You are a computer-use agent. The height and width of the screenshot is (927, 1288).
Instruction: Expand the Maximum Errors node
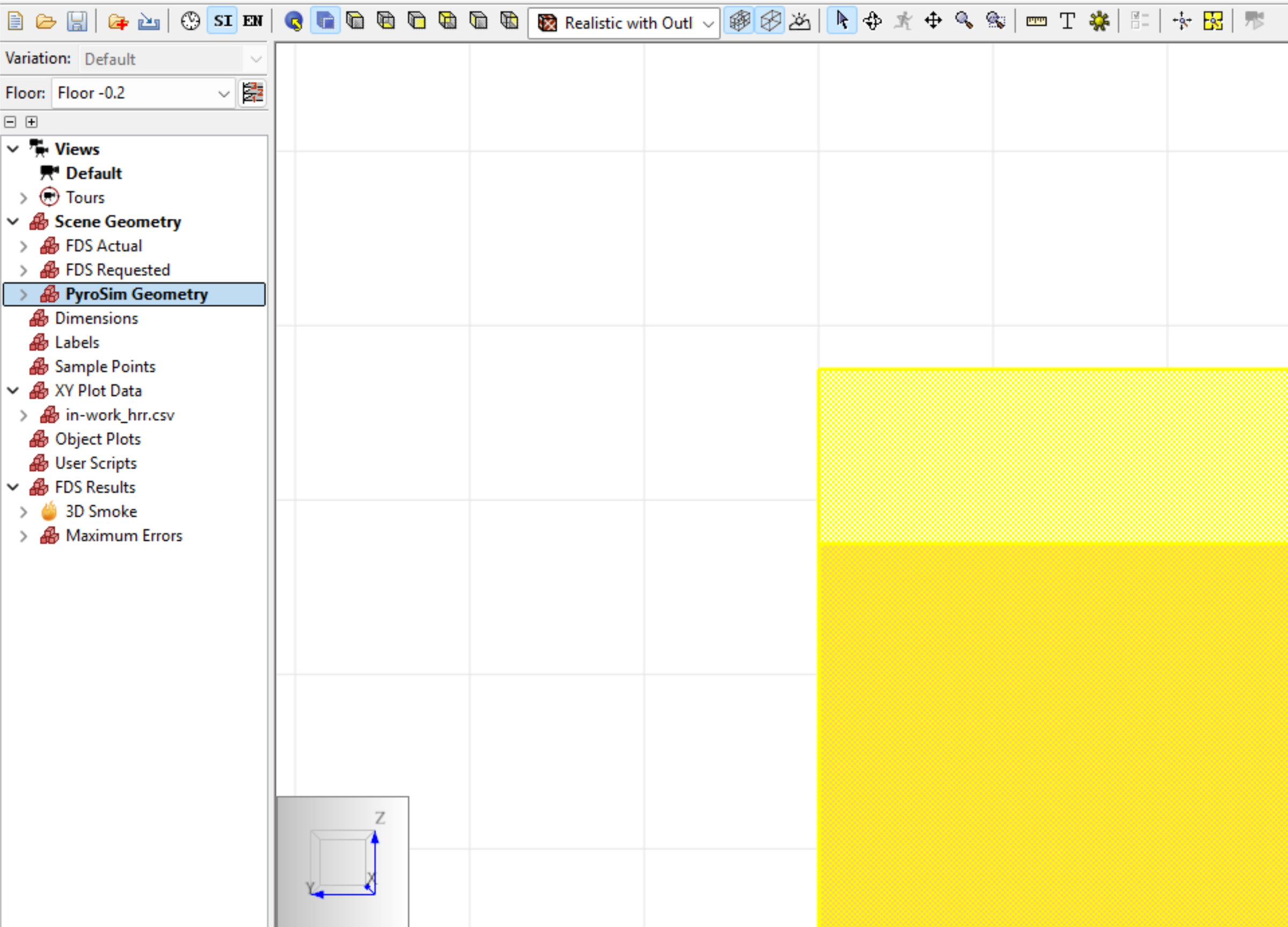point(23,536)
